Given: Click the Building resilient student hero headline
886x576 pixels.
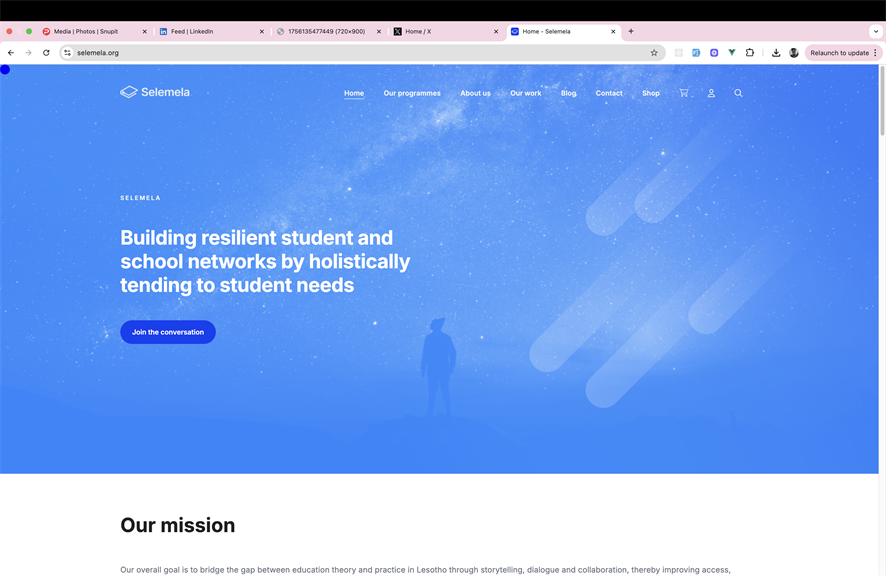Looking at the screenshot, I should (265, 261).
